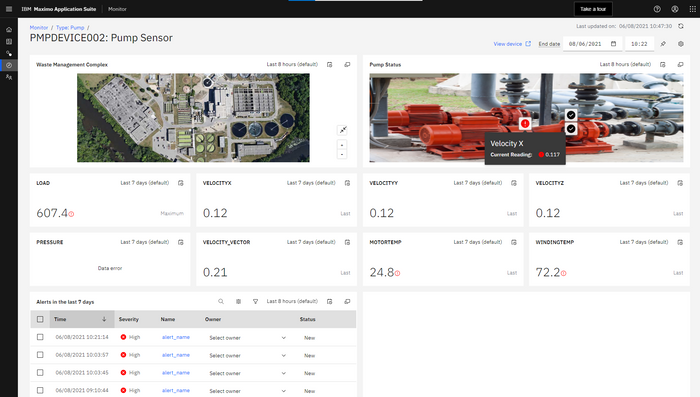Check the alert row 06/08/2021 09:10:44
This screenshot has width=700, height=397.
(x=40, y=390)
